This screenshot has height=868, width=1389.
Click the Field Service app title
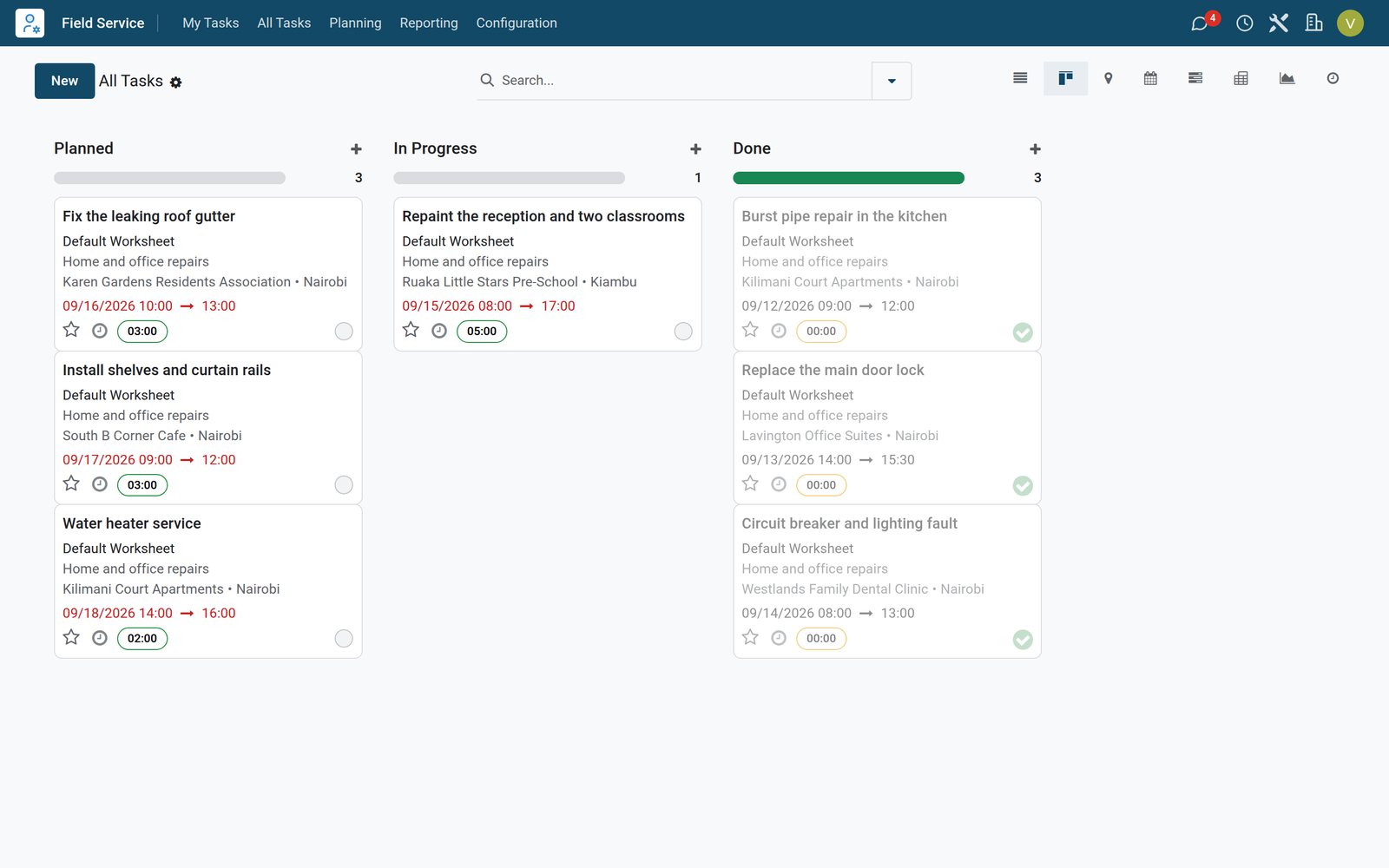(x=102, y=23)
